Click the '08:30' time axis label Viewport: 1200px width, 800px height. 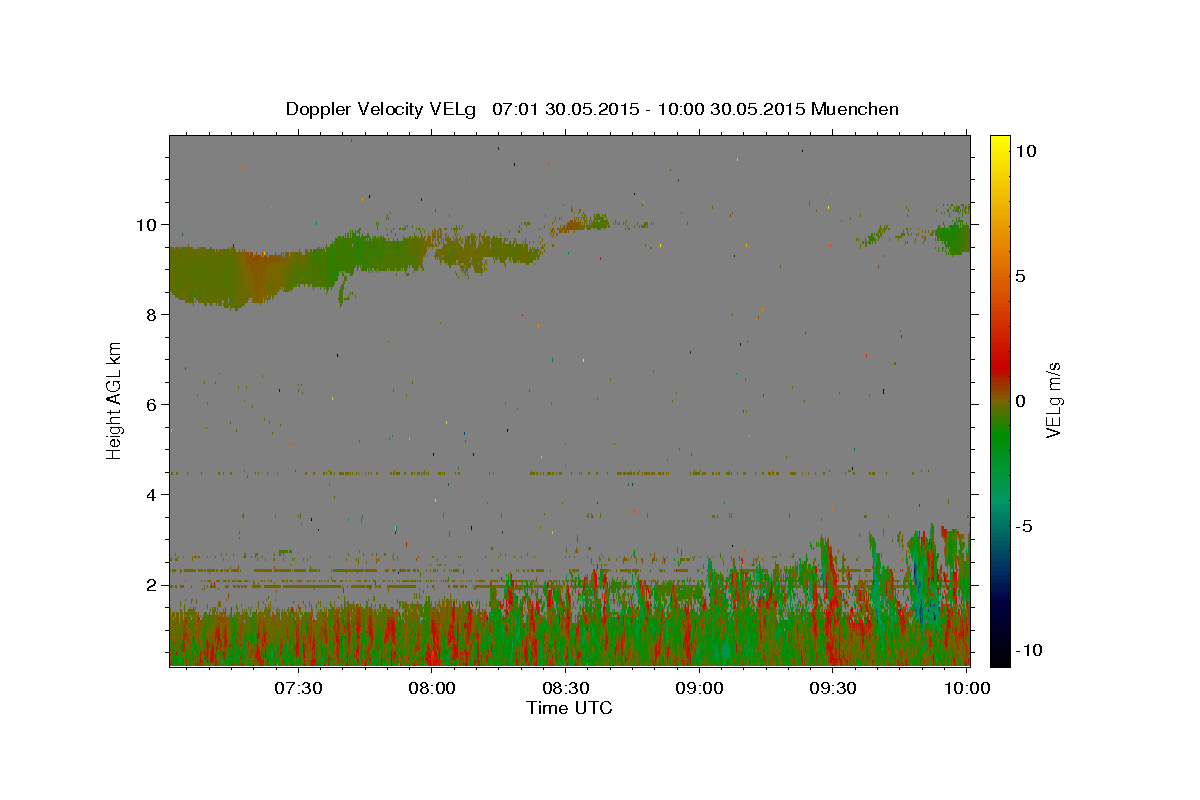(566, 688)
